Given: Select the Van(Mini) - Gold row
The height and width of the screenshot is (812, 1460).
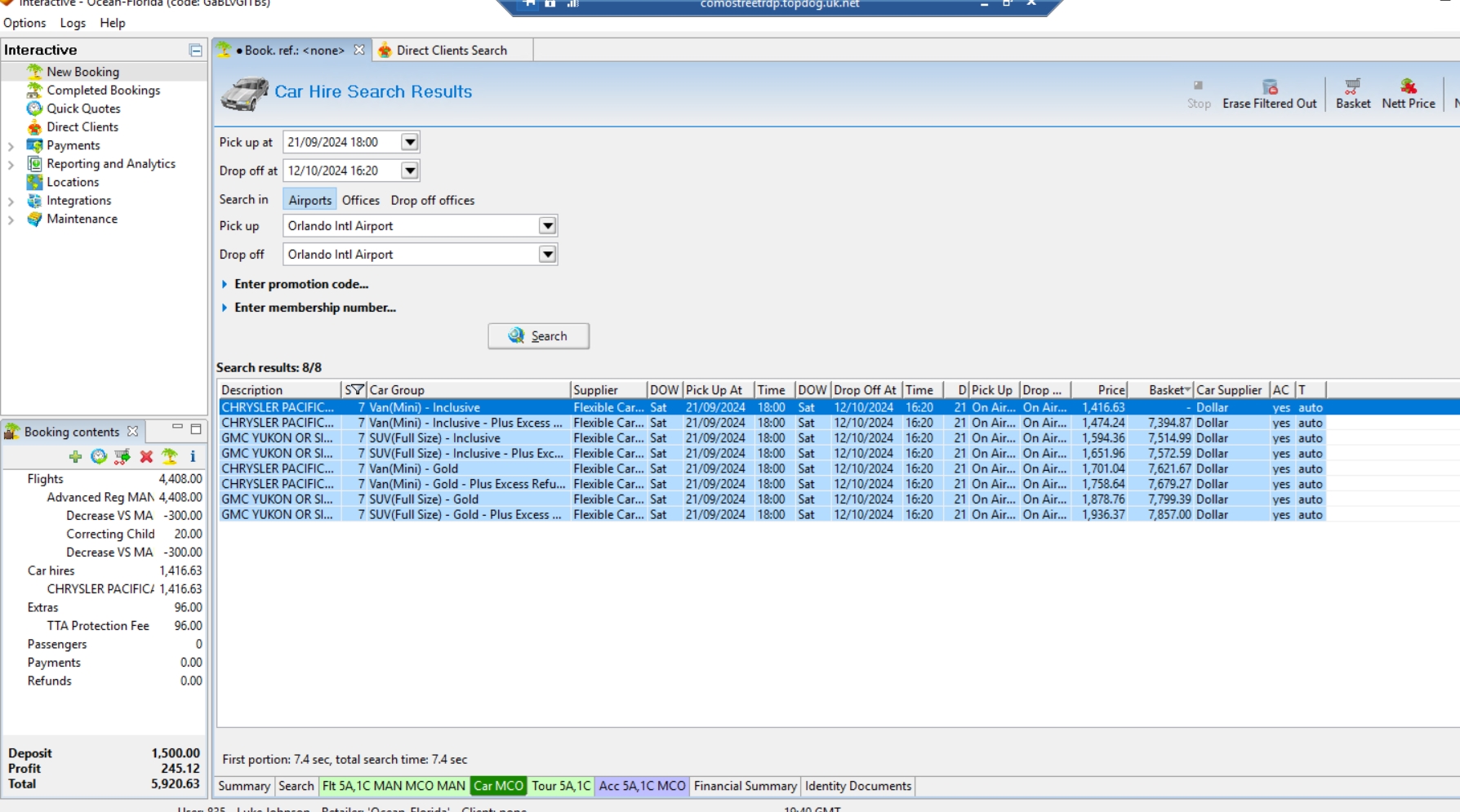Looking at the screenshot, I should coord(772,469).
